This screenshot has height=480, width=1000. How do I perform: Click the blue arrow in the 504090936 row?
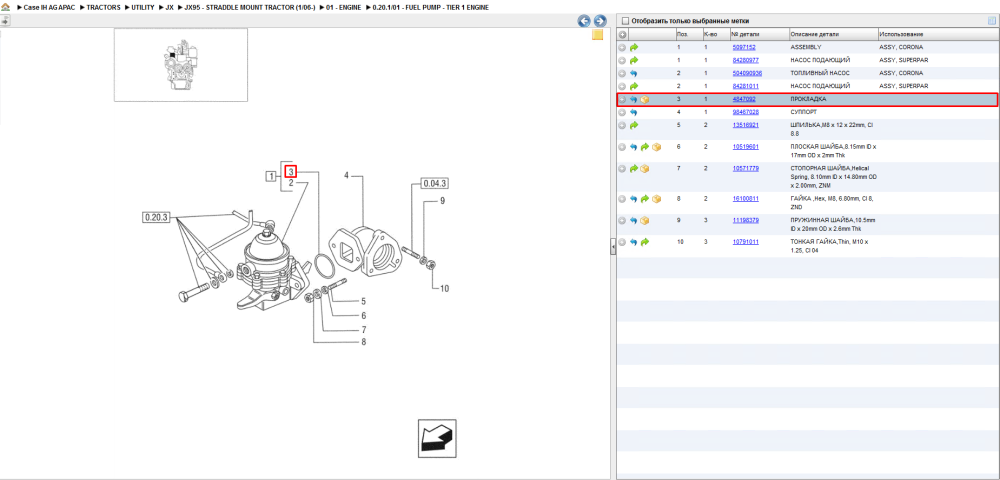point(633,73)
